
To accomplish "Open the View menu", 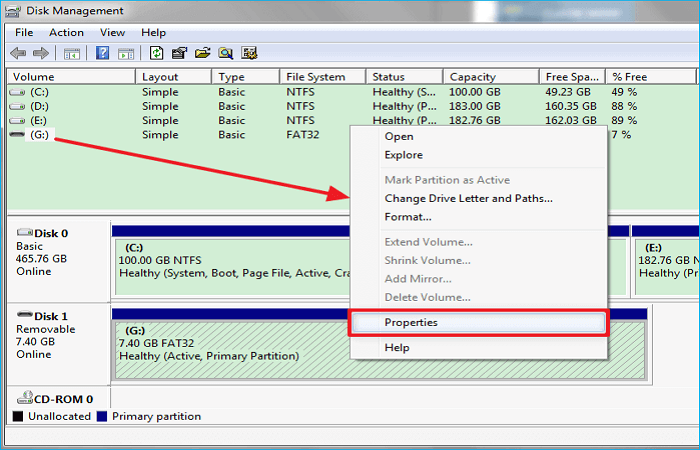I will [112, 33].
